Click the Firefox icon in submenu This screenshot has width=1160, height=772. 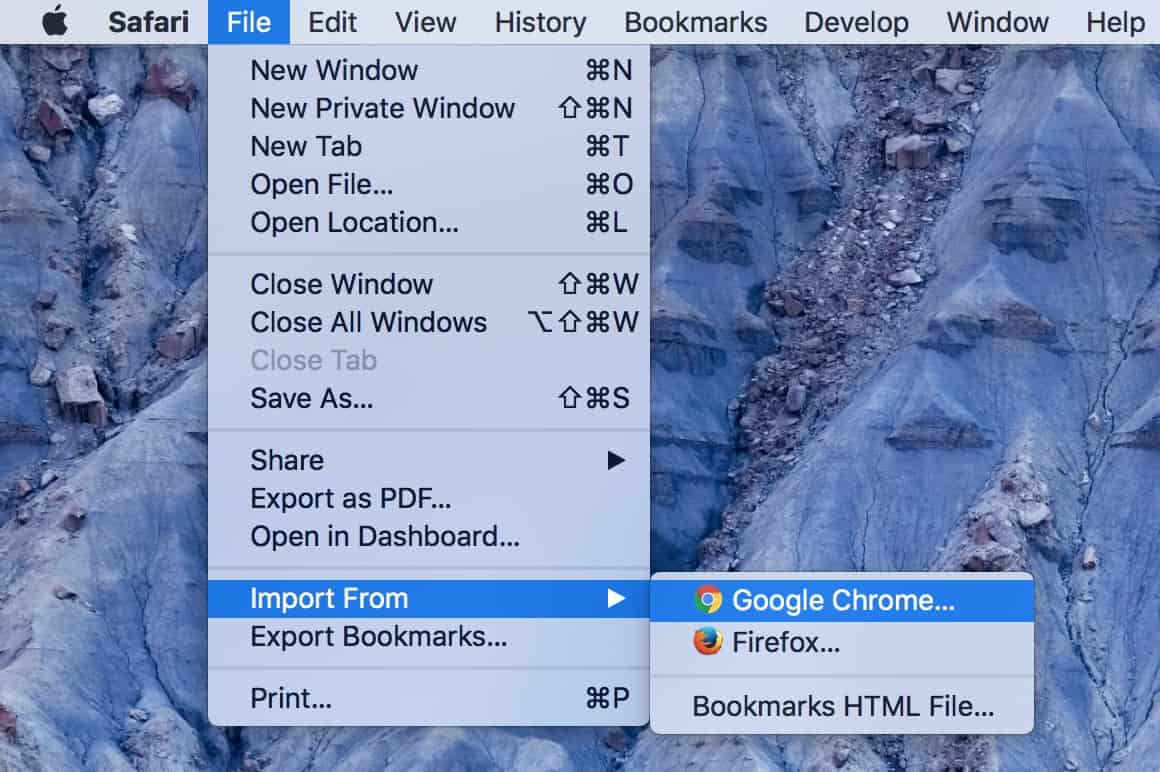click(708, 642)
